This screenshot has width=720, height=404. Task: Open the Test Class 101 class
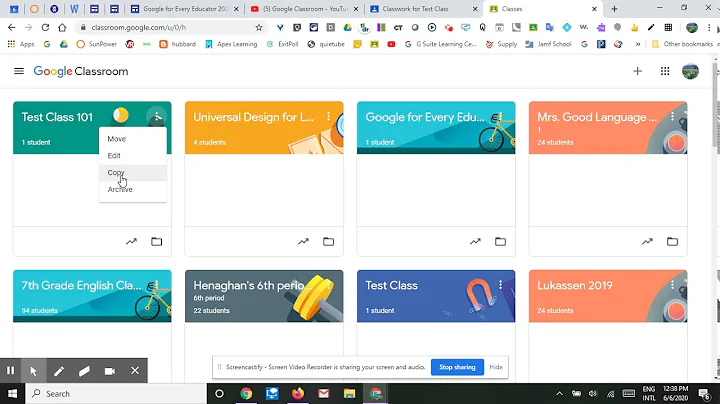[57, 117]
